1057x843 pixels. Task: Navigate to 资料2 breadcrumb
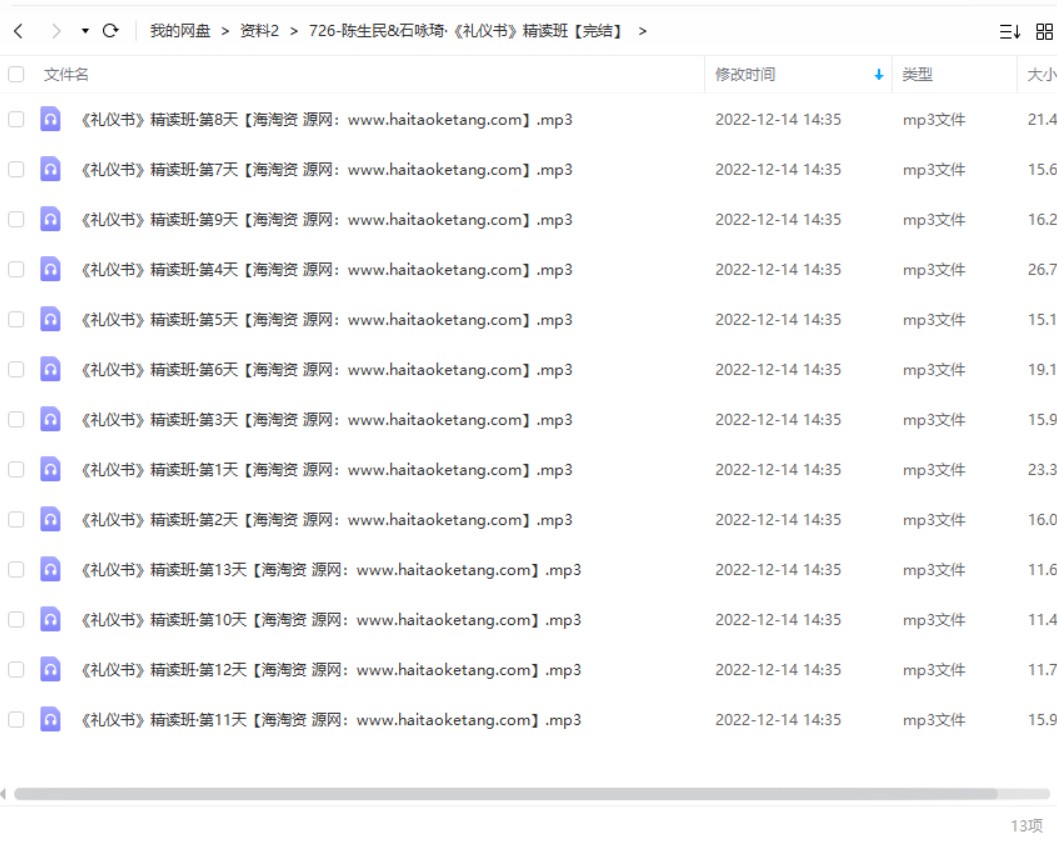tap(260, 31)
